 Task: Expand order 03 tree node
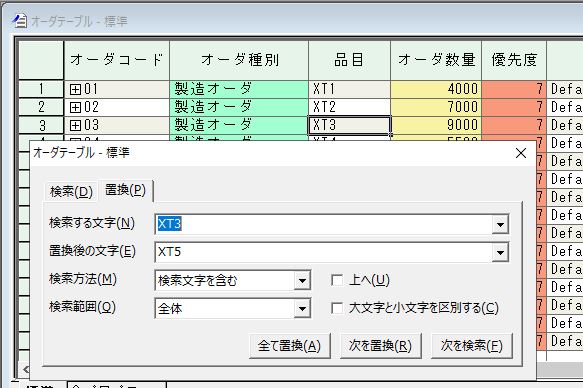(x=75, y=125)
